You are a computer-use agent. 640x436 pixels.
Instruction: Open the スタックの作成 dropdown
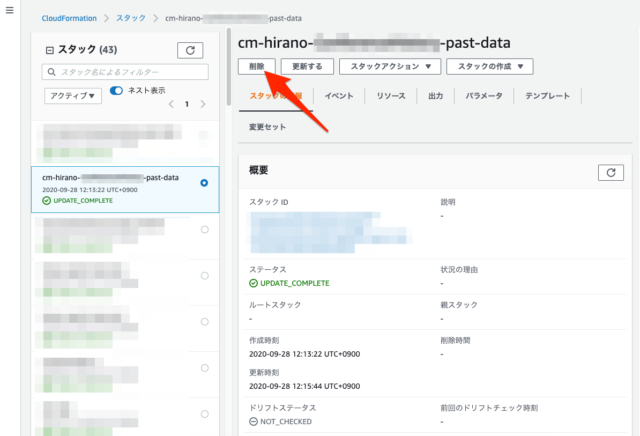489,66
